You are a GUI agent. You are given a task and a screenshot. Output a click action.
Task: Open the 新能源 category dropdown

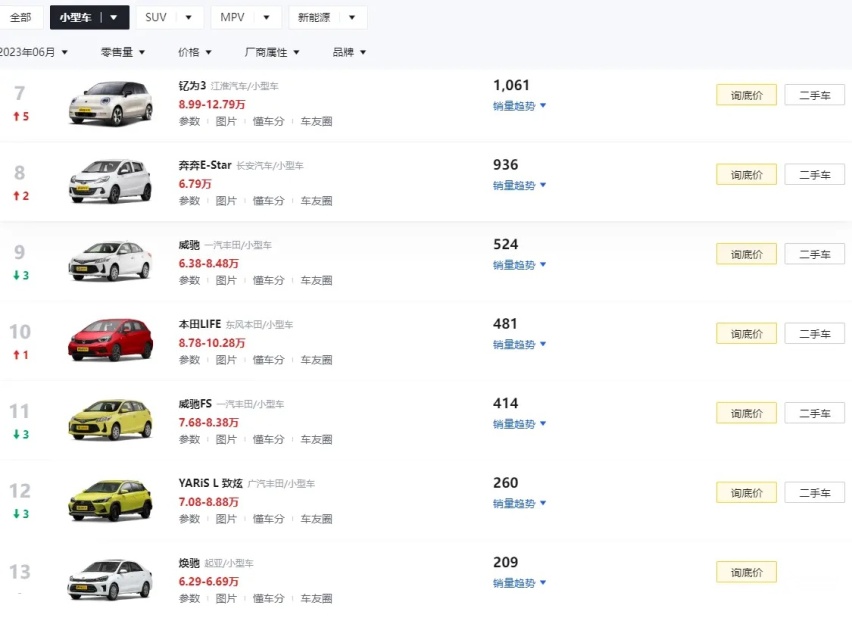tap(328, 17)
